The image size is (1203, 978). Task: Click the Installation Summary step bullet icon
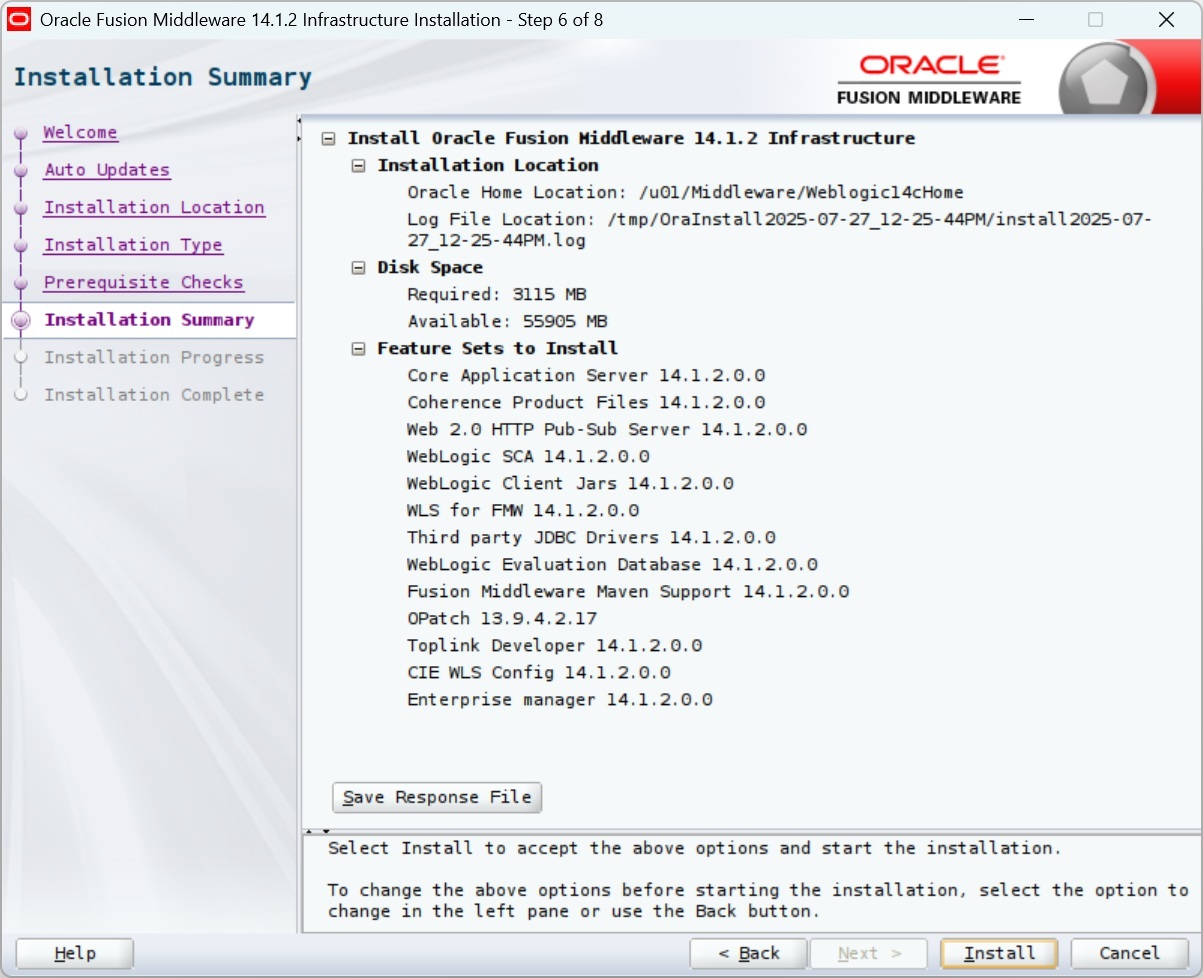point(20,321)
